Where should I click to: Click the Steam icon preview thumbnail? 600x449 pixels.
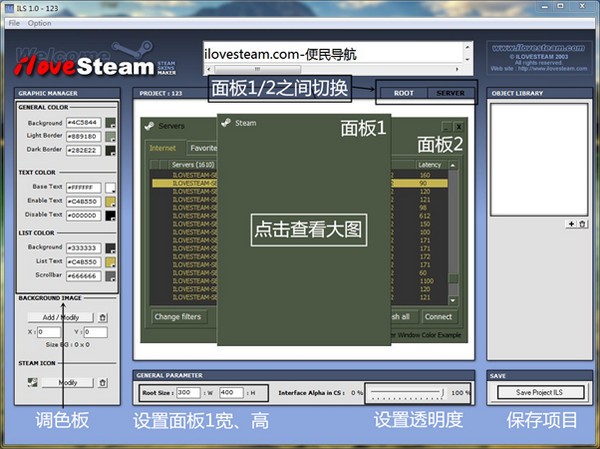point(33,382)
